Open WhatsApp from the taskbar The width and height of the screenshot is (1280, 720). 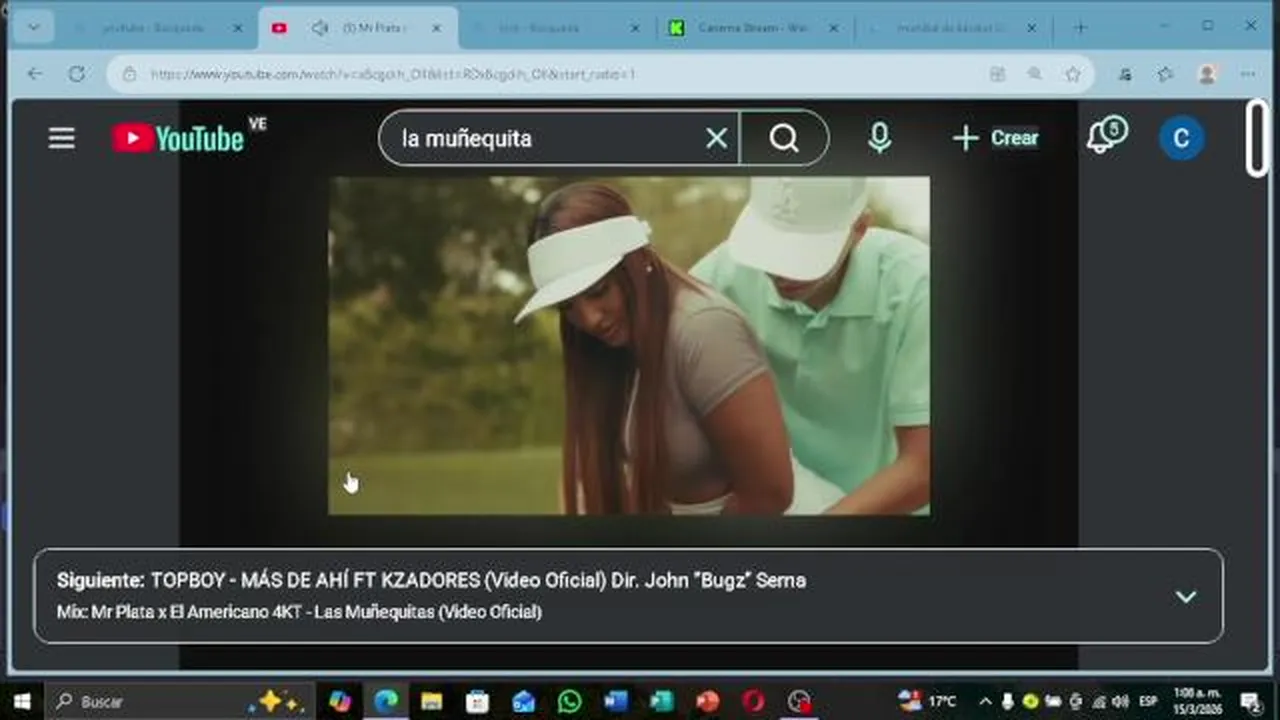569,702
